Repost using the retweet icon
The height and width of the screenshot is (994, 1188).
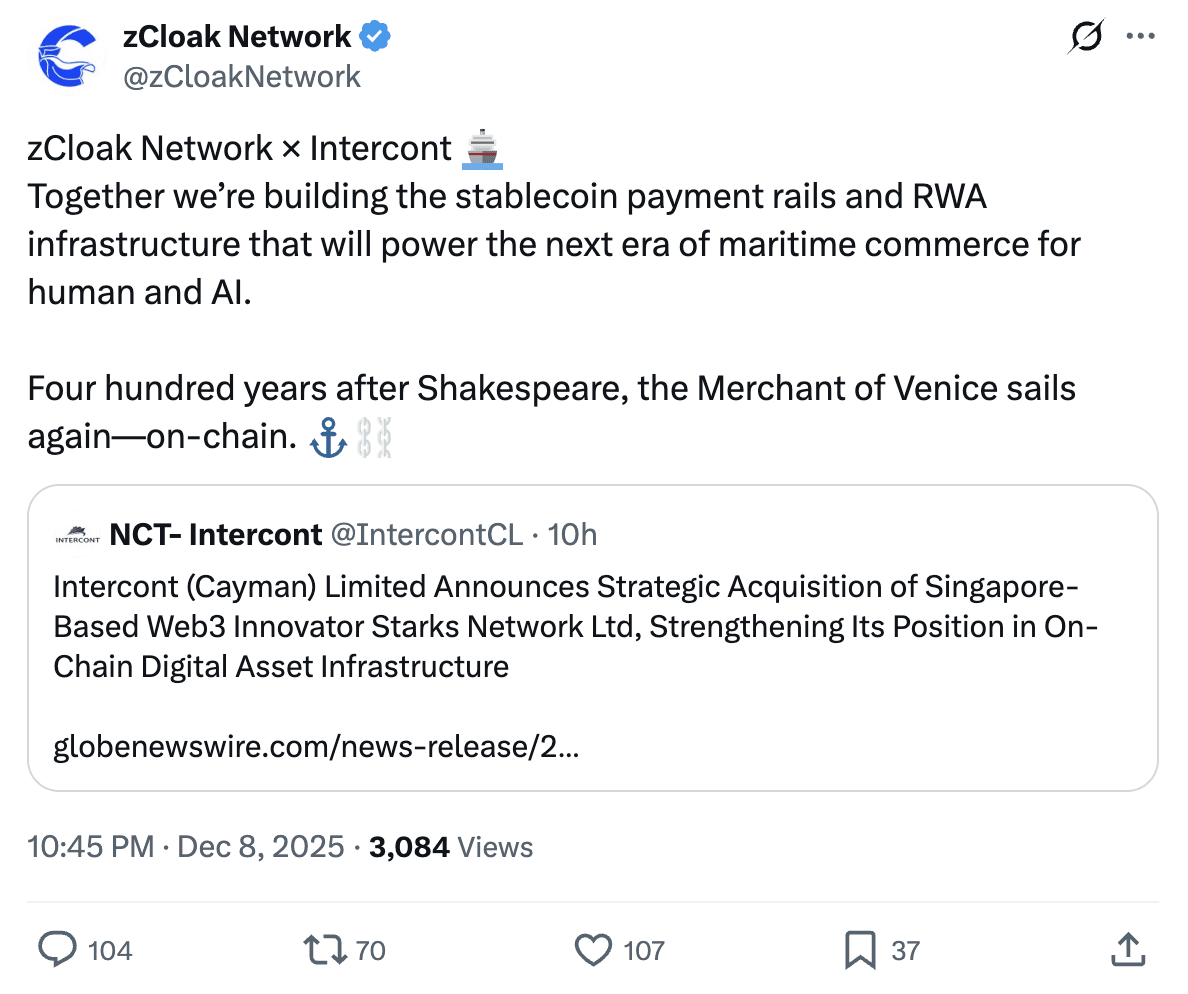click(320, 950)
